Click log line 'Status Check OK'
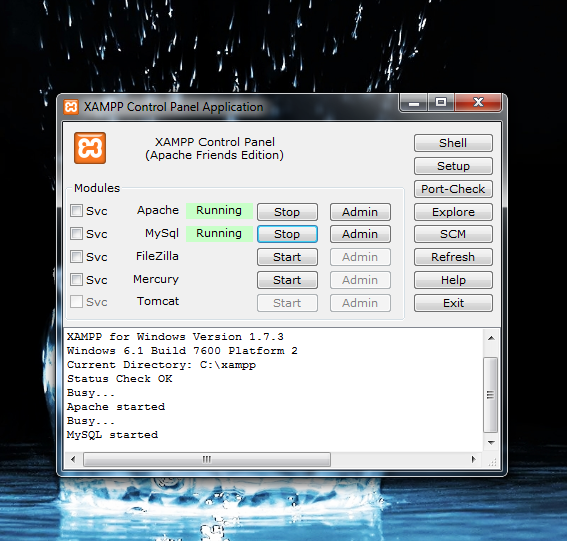This screenshot has height=541, width=567. point(120,379)
